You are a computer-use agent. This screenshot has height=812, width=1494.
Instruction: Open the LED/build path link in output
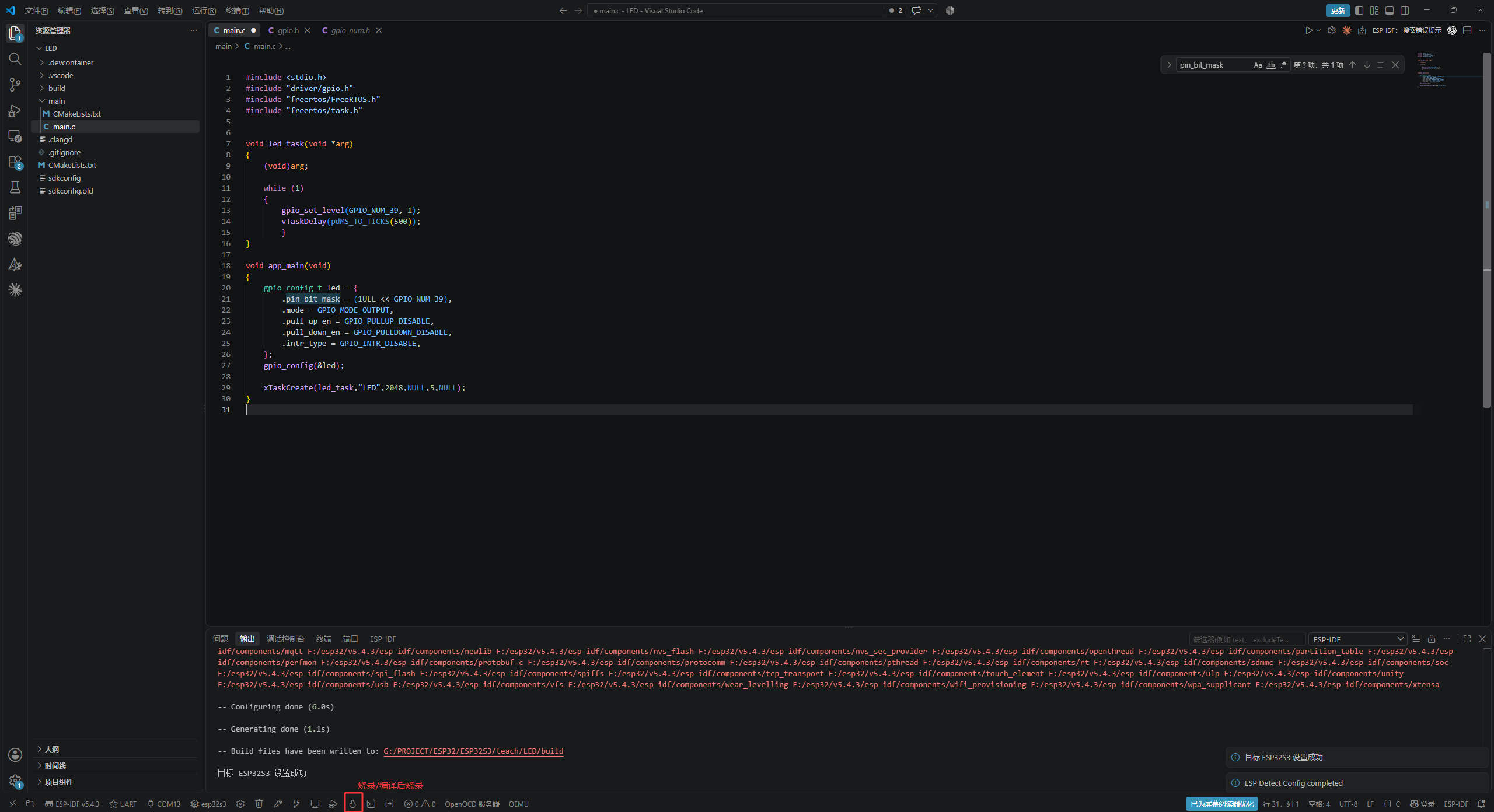point(473,751)
